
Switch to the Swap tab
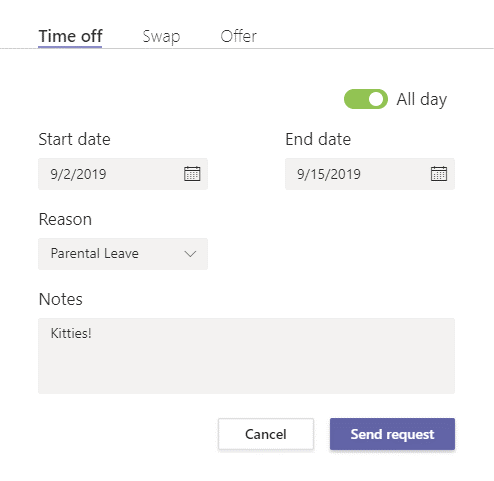tap(161, 36)
